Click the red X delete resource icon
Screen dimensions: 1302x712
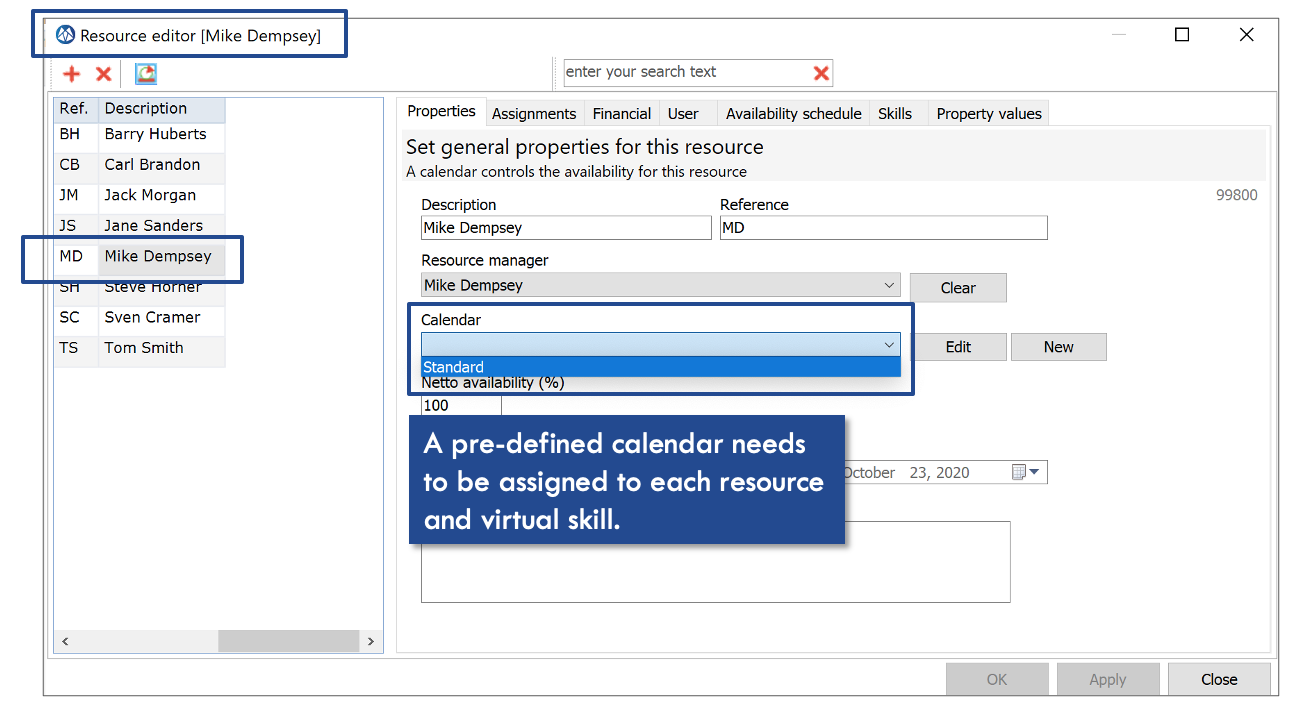(x=103, y=74)
